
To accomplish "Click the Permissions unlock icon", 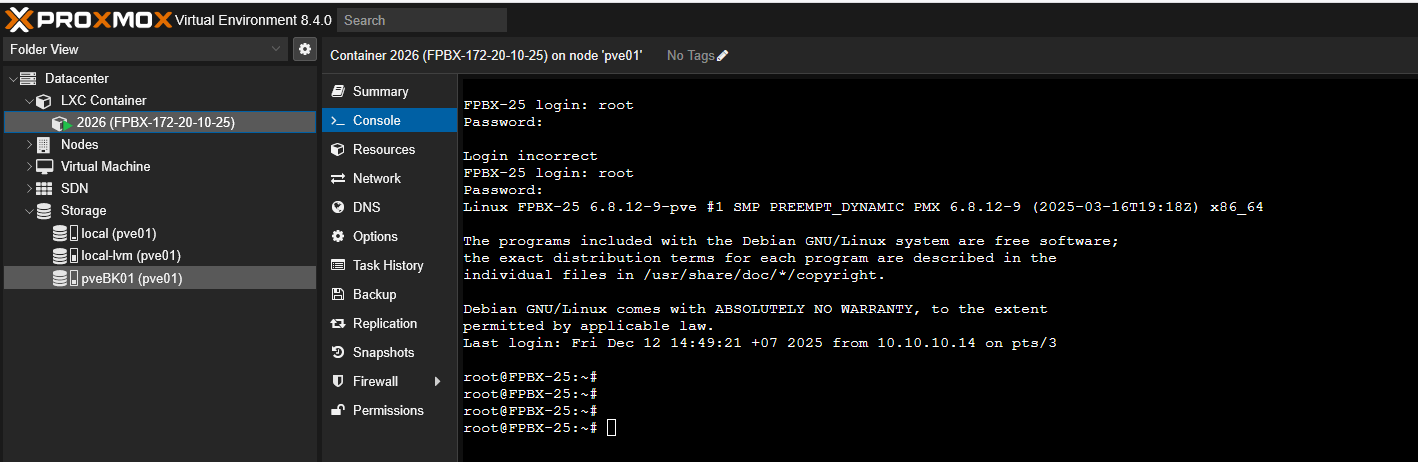I will click(337, 410).
